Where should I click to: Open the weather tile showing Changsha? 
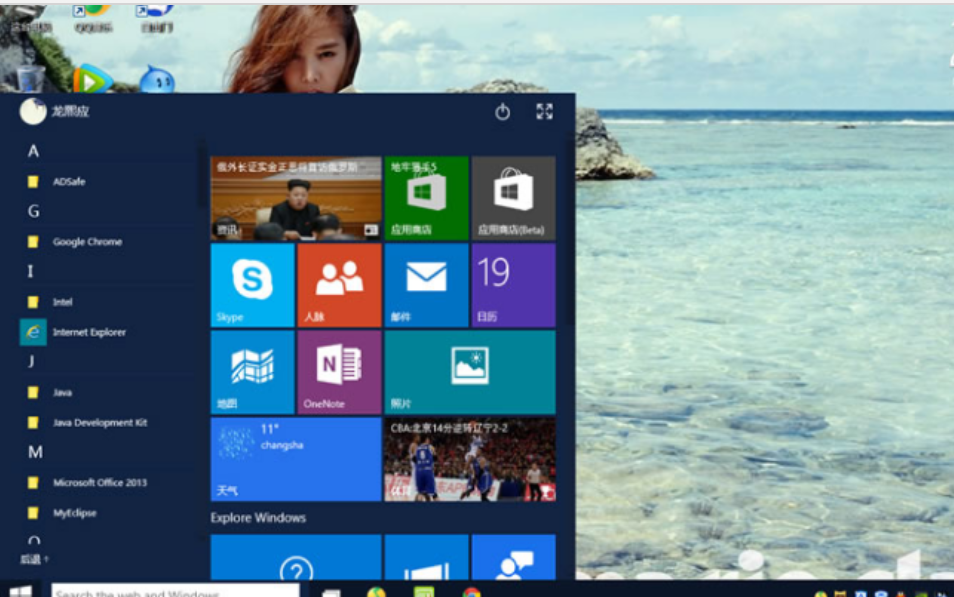coord(295,459)
